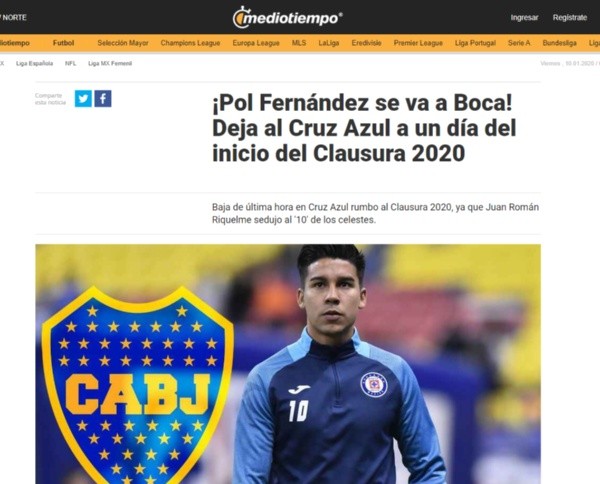Open the Serie A section
Screen dimensions: 600x484
click(x=519, y=43)
